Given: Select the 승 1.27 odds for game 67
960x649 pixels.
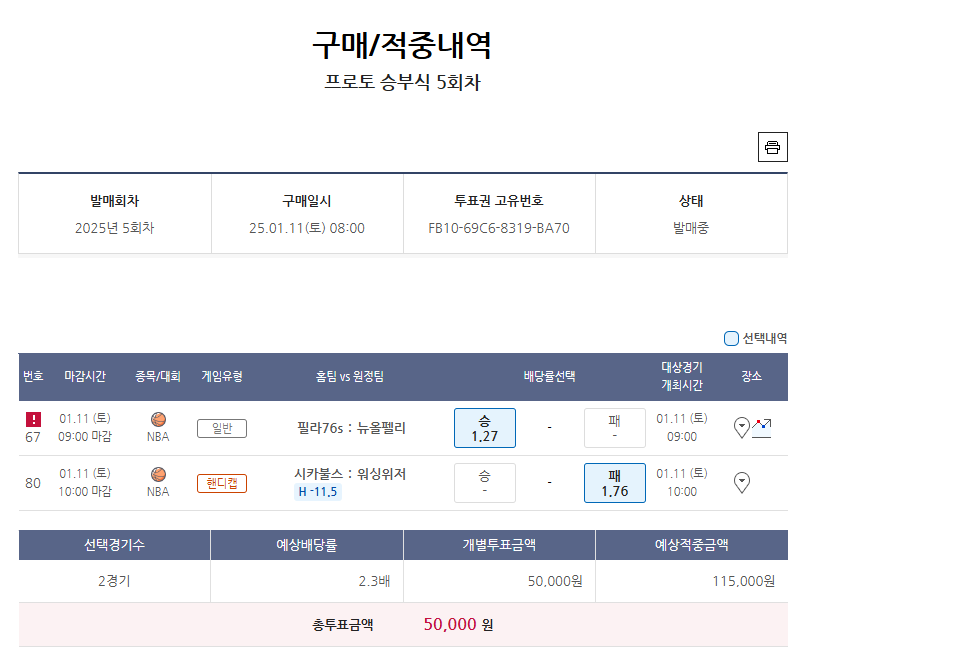Looking at the screenshot, I should 485,428.
